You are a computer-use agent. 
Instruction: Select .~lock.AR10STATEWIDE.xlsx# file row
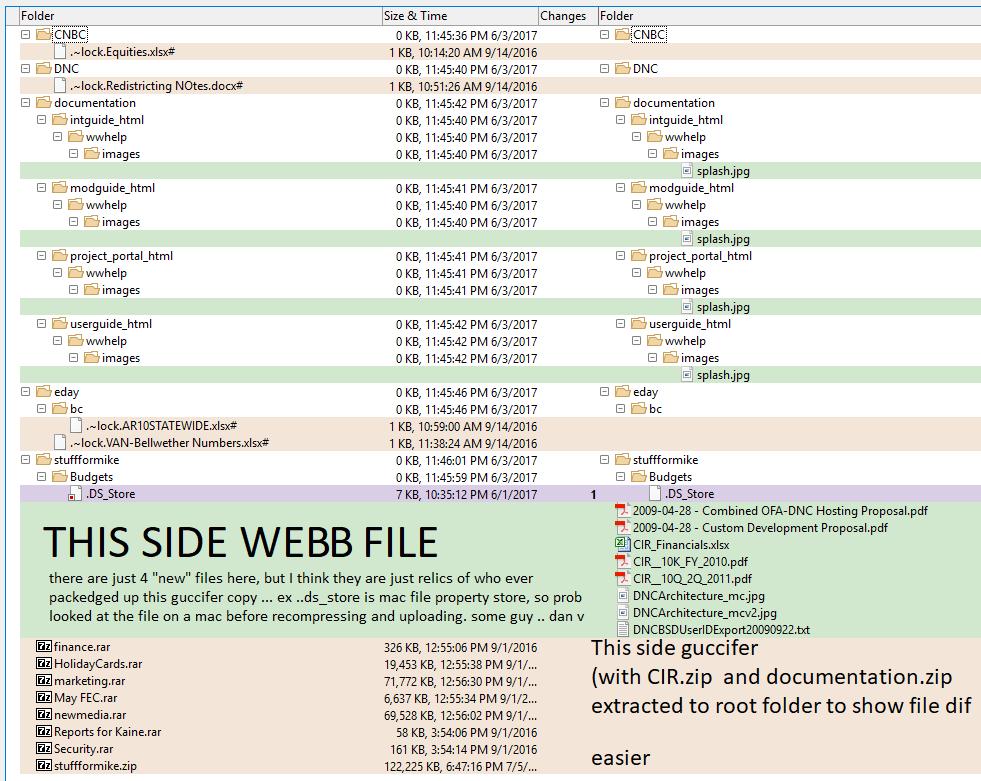click(279, 426)
